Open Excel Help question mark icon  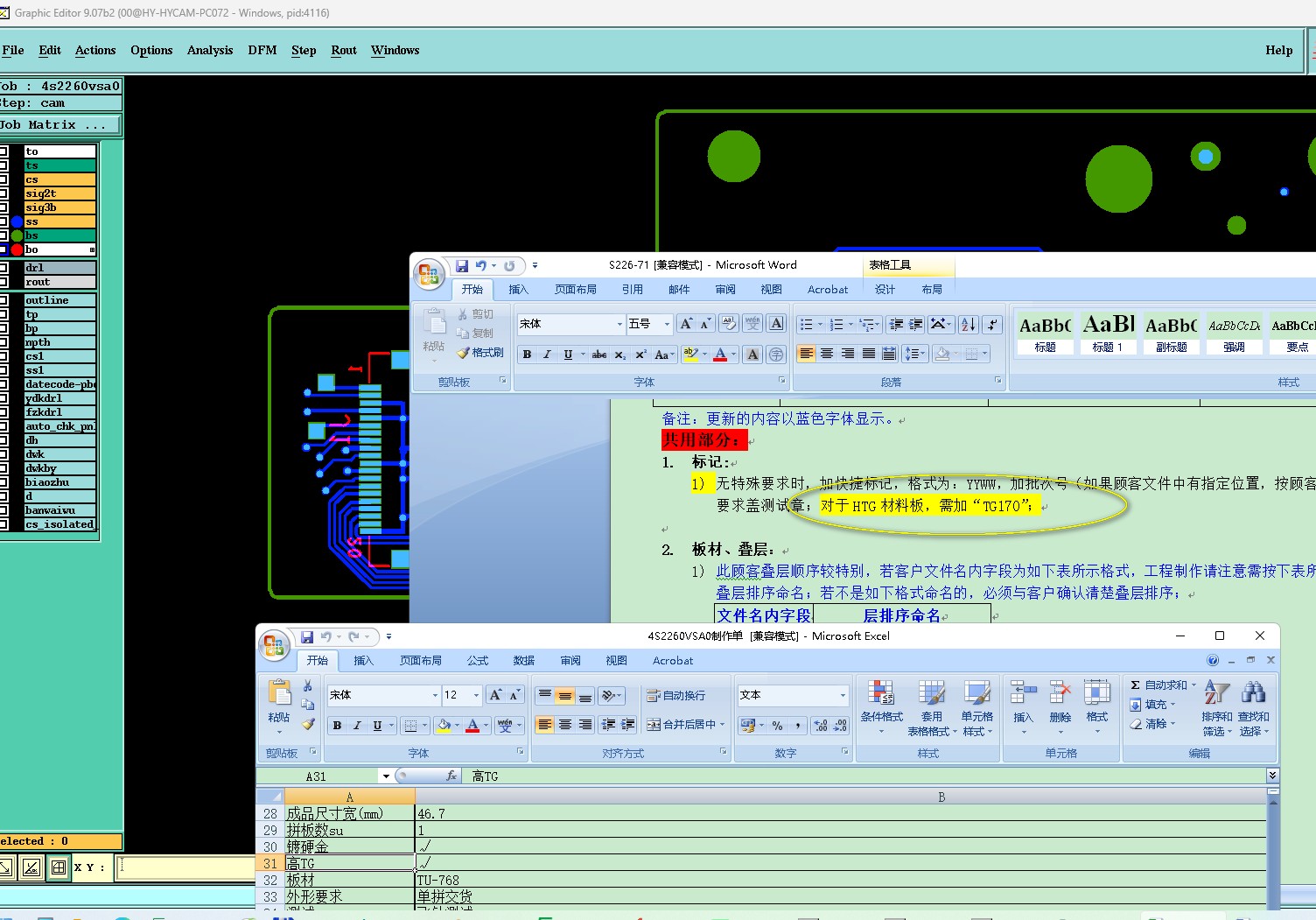pyautogui.click(x=1213, y=660)
